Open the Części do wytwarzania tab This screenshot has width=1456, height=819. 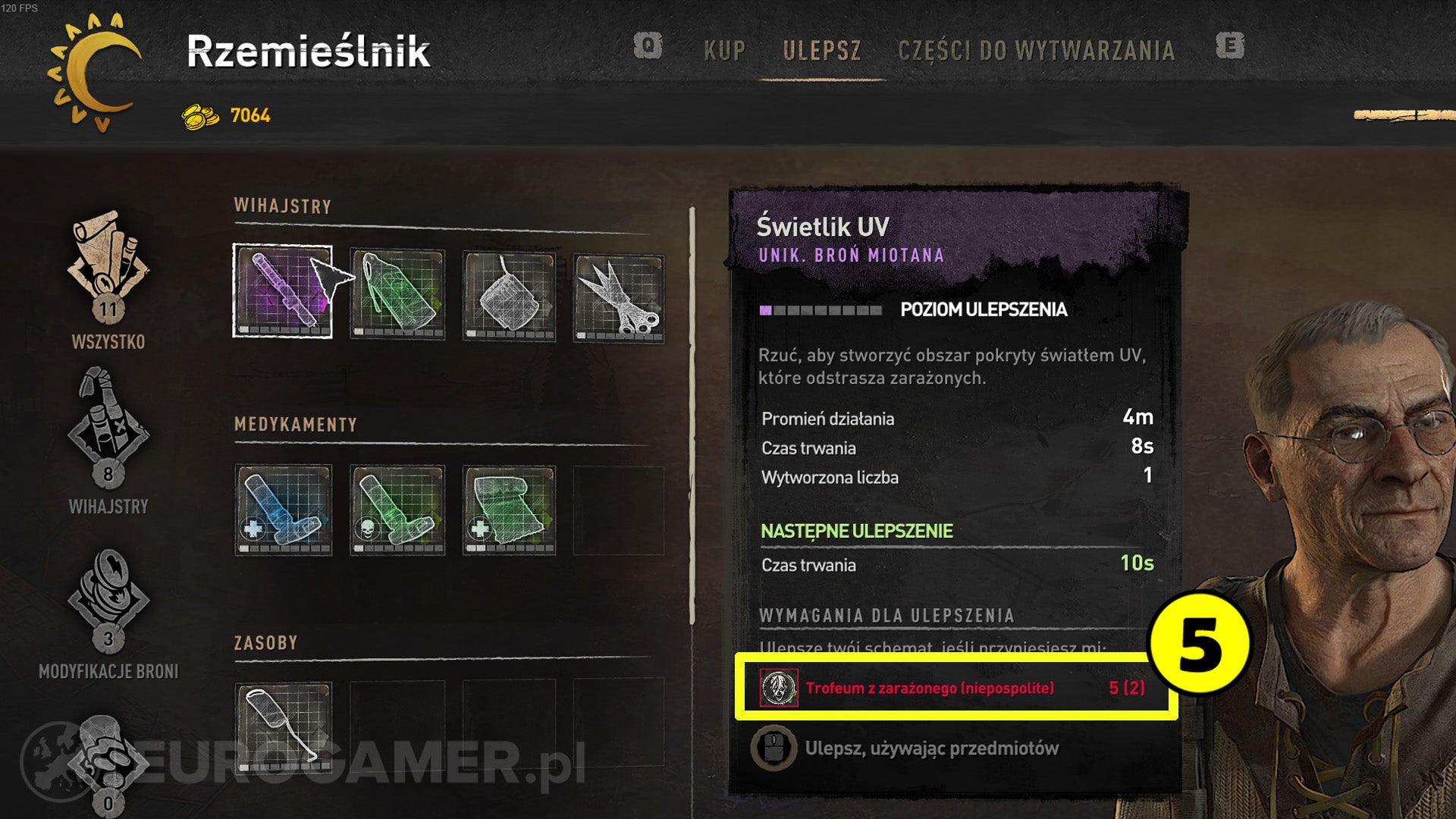[1037, 51]
